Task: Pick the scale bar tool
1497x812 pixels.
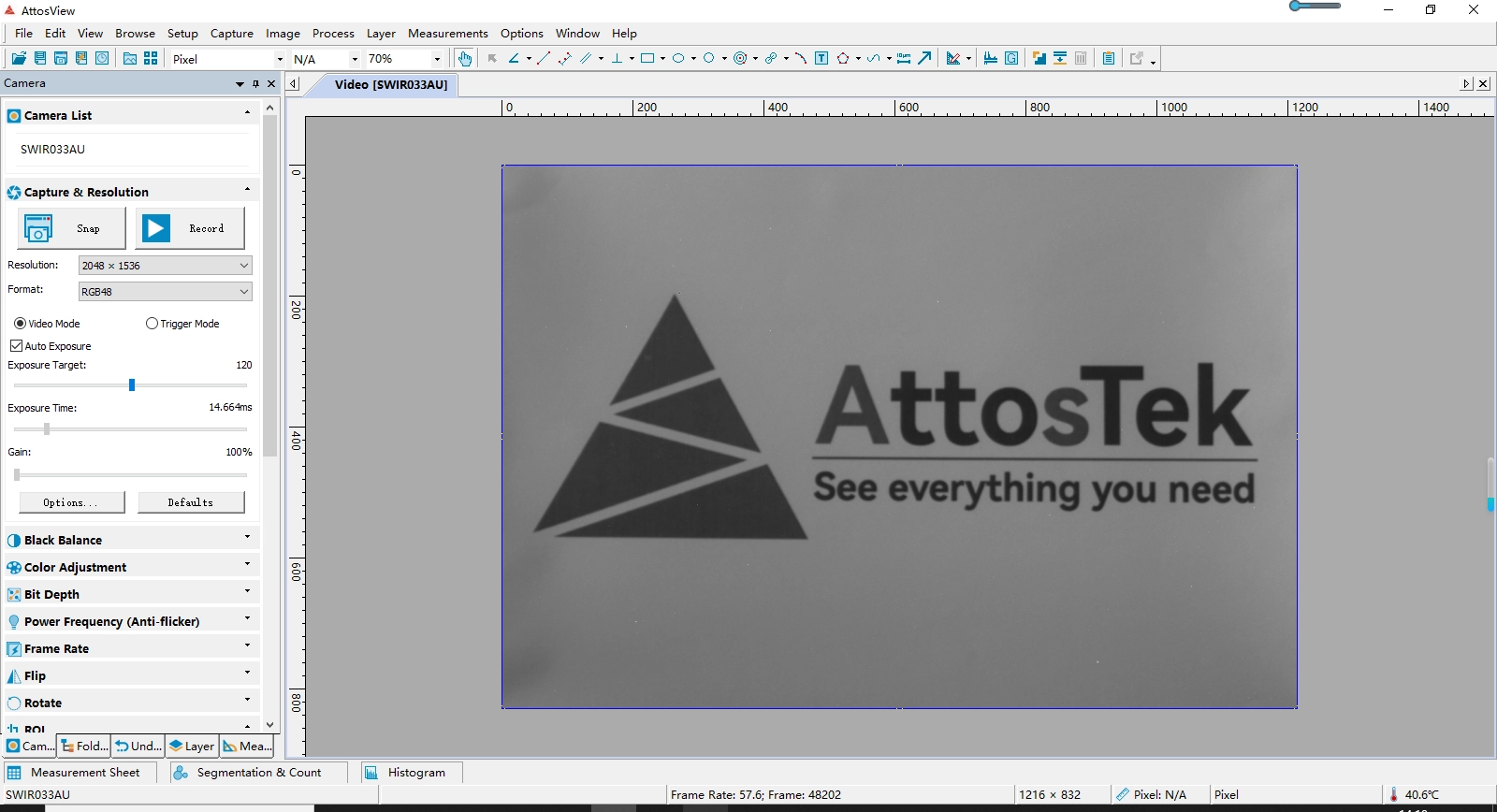Action: pyautogui.click(x=904, y=58)
